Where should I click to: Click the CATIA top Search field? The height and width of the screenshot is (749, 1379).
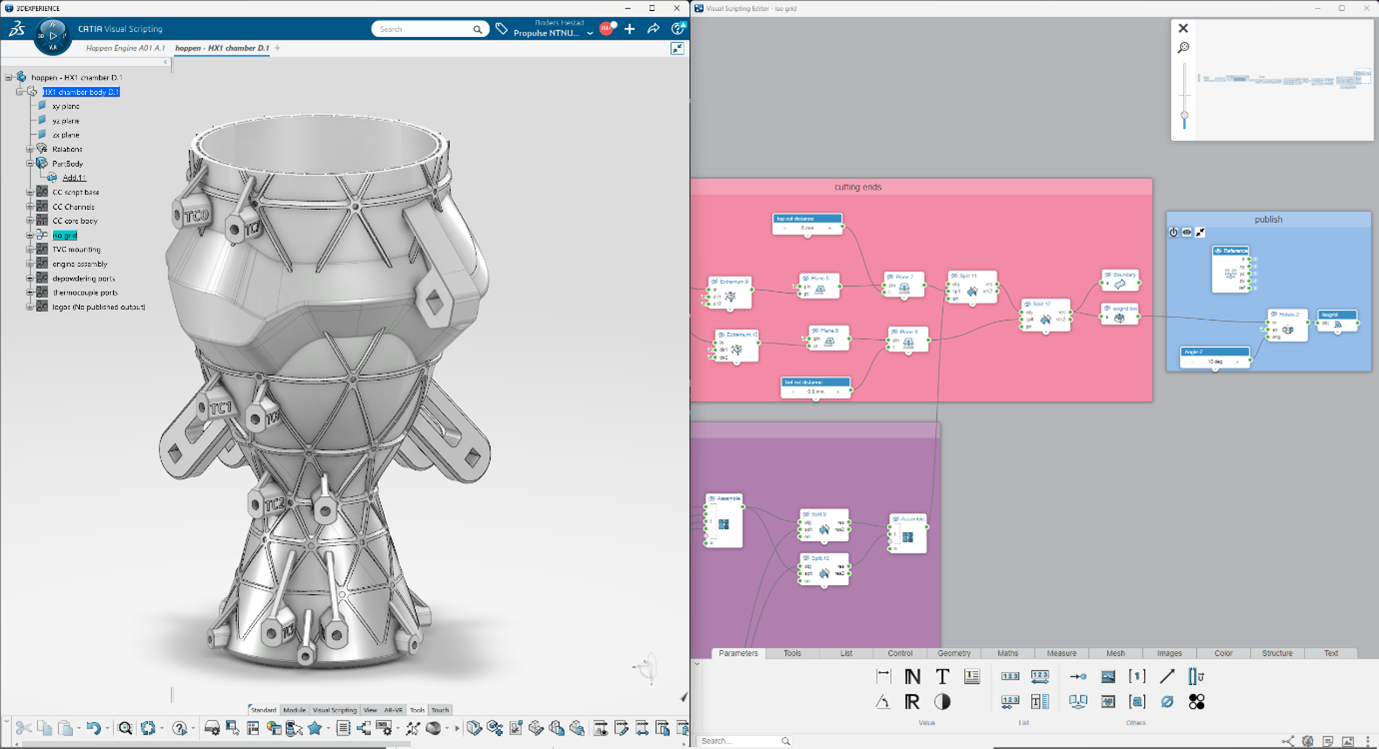[x=430, y=29]
